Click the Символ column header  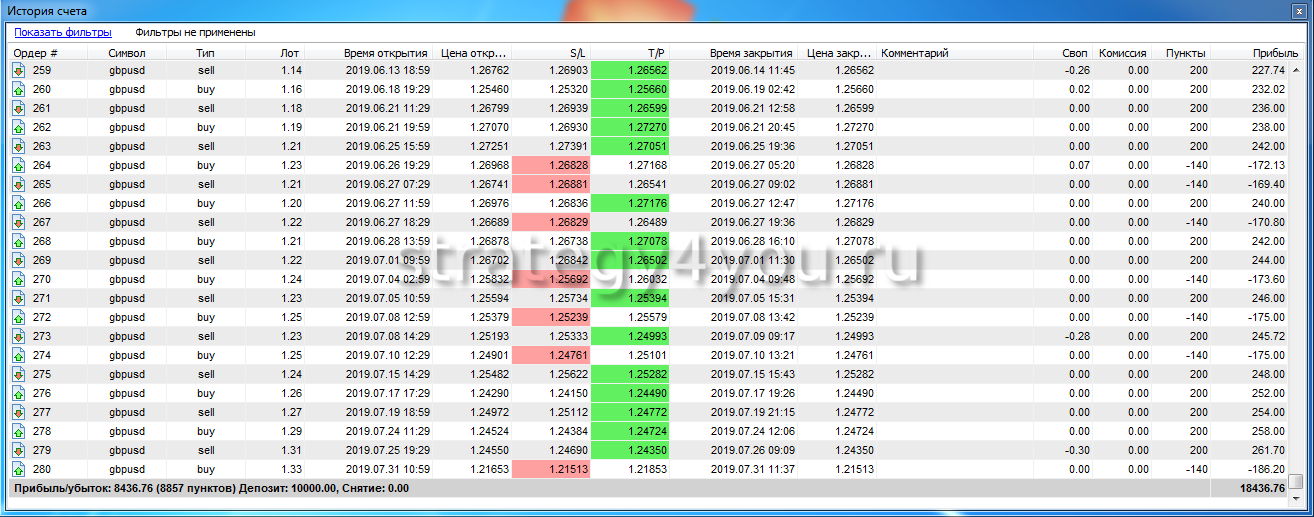[127, 53]
